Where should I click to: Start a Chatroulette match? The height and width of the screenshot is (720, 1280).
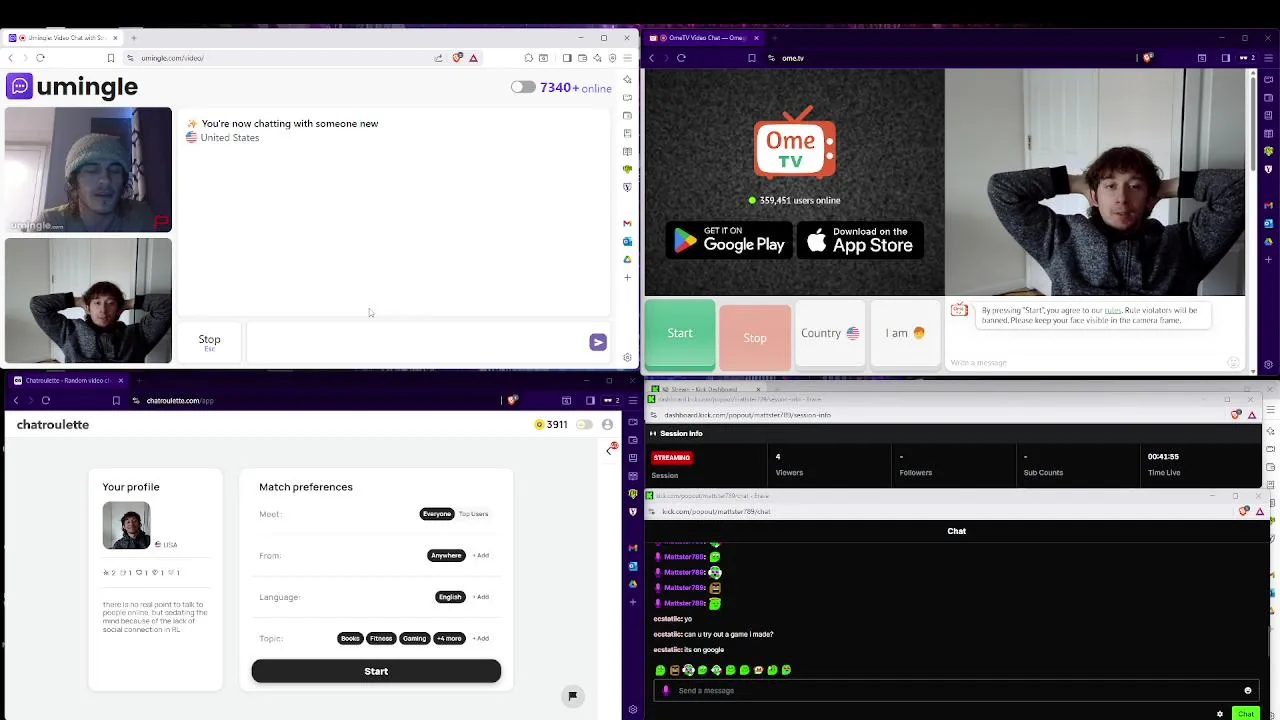point(376,671)
